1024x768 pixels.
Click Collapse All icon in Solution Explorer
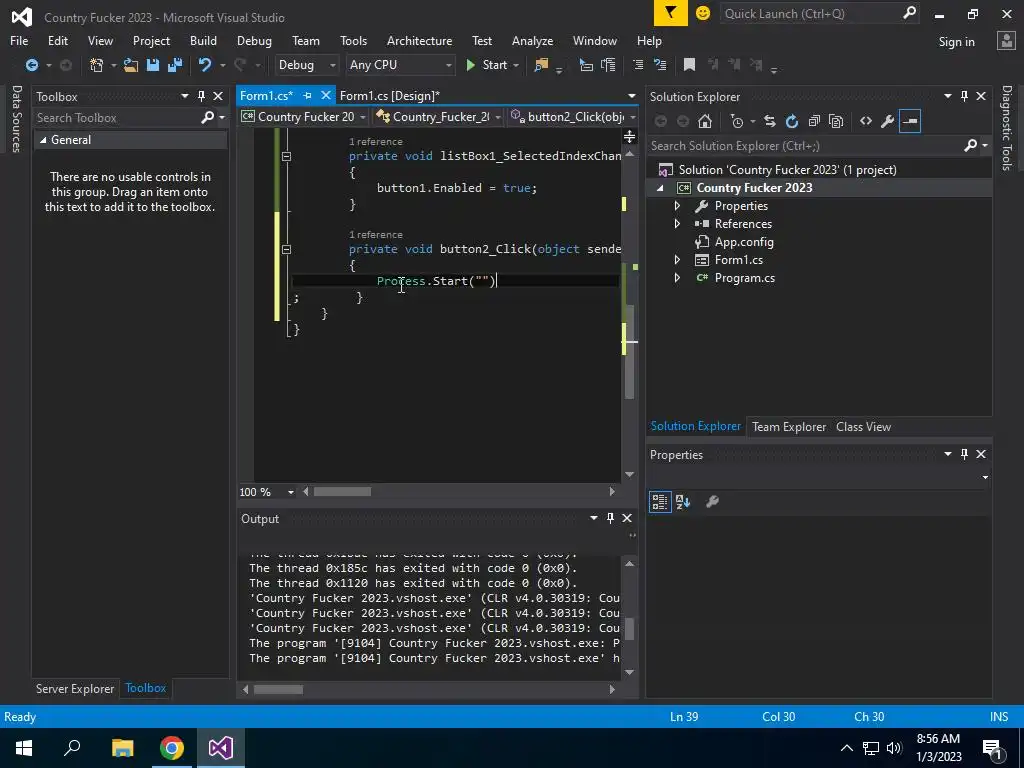(x=814, y=121)
